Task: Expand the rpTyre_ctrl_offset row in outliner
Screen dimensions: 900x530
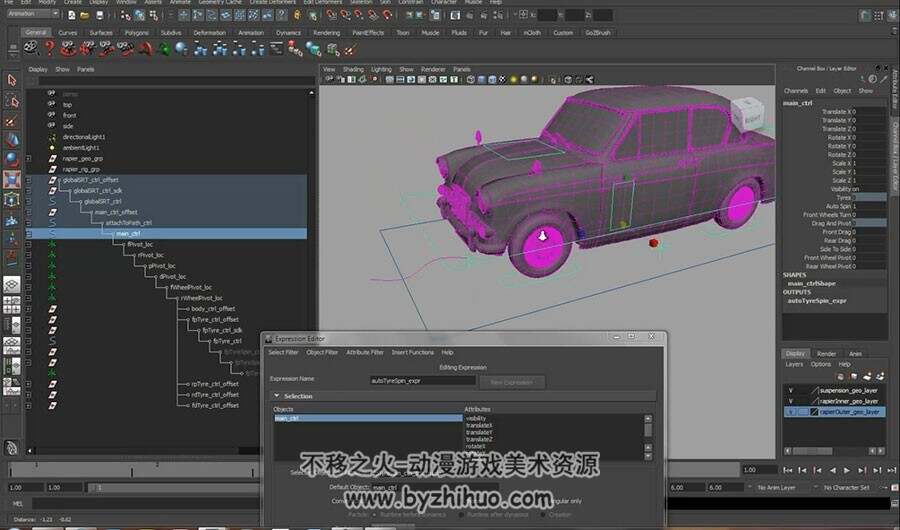Action: [29, 384]
